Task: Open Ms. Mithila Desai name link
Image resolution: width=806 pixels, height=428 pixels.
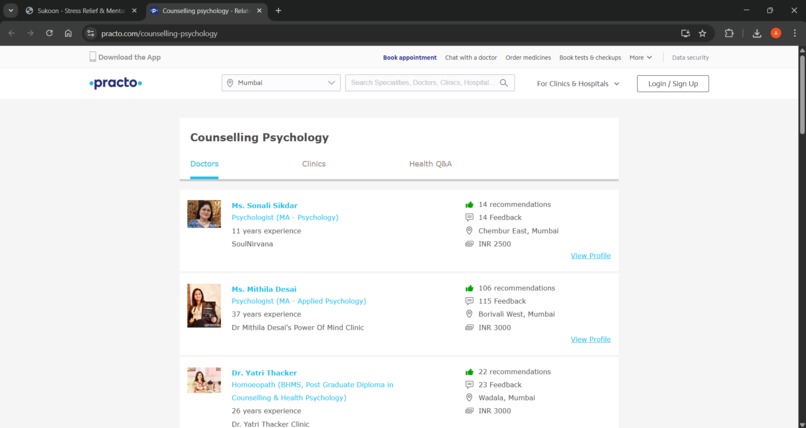Action: coord(264,289)
